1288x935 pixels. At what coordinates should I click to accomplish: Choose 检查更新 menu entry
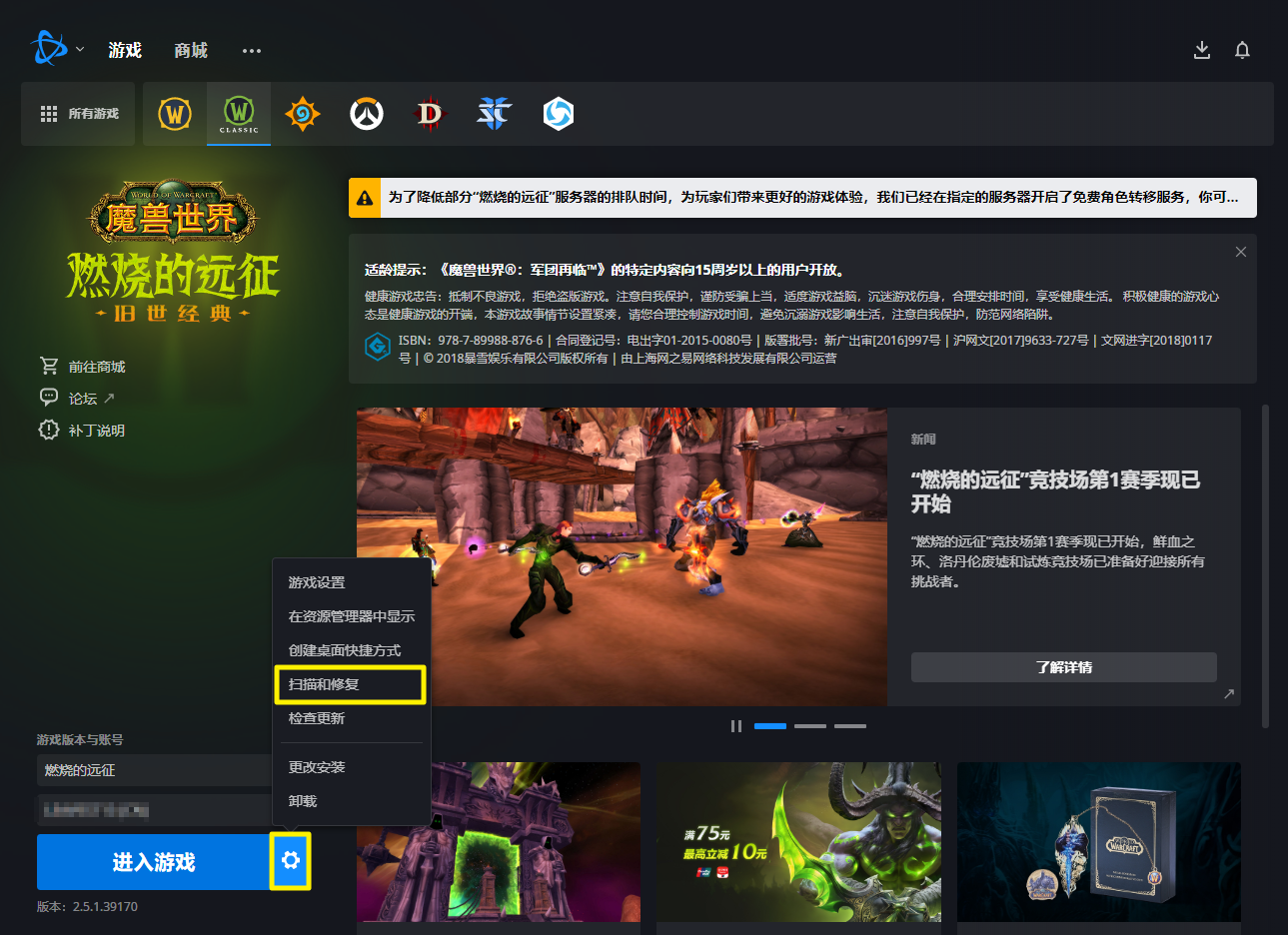click(x=352, y=718)
